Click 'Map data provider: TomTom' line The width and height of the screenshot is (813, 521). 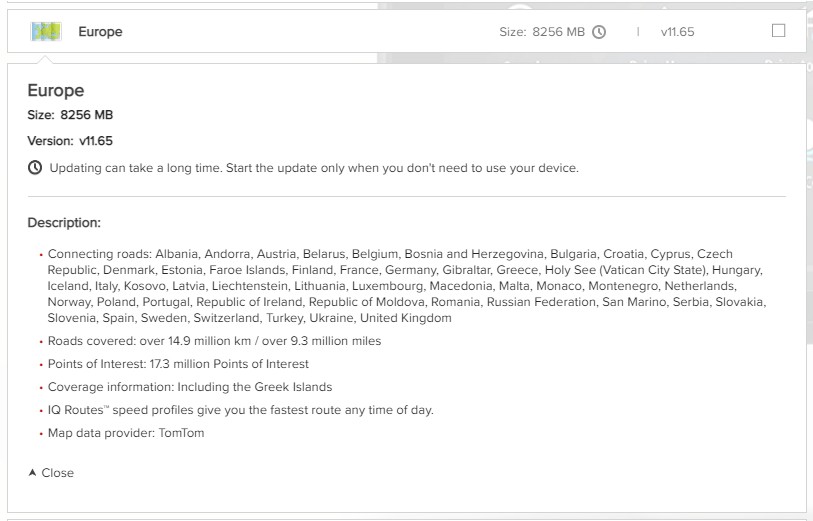126,433
